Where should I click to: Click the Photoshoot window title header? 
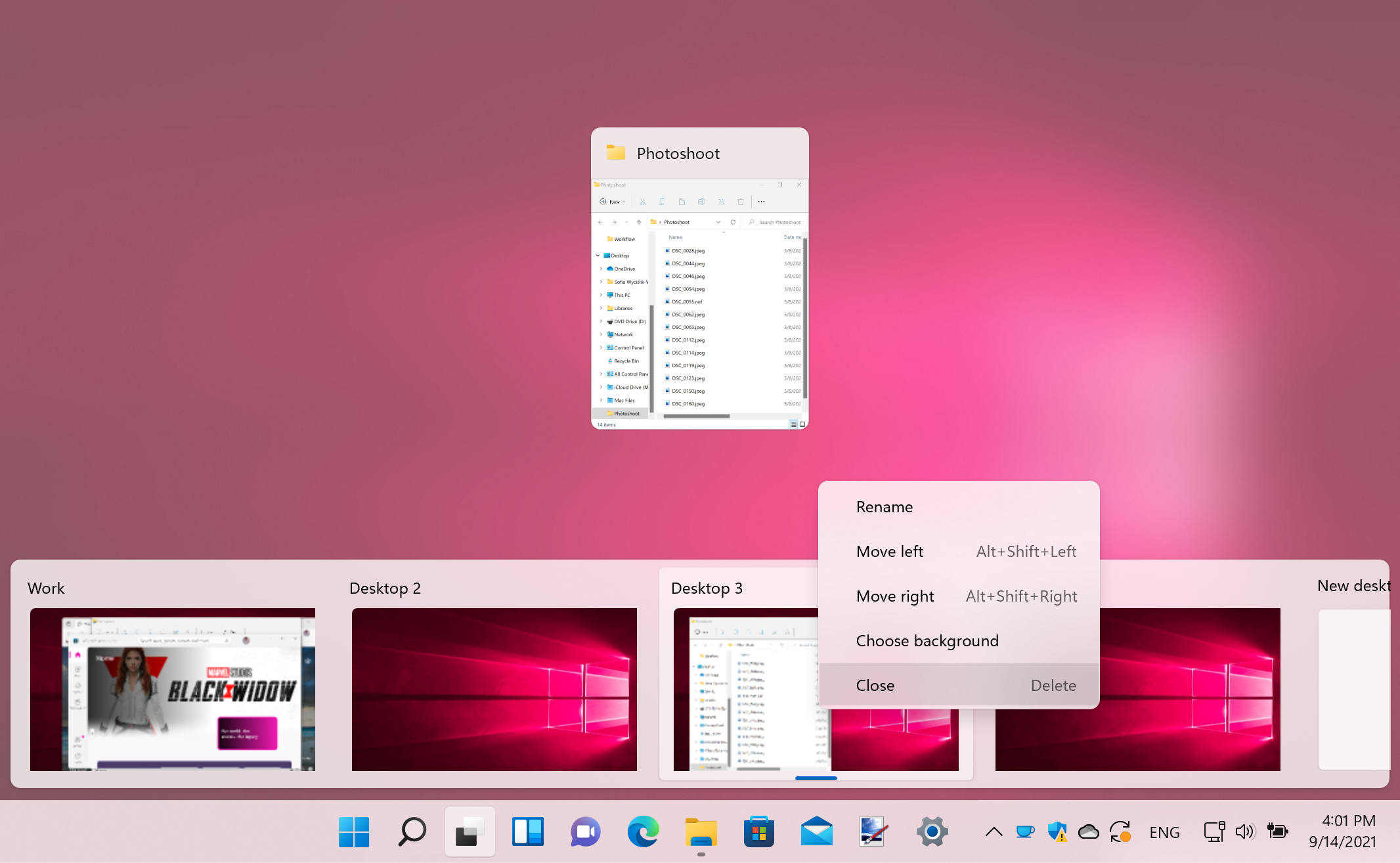pyautogui.click(x=700, y=153)
